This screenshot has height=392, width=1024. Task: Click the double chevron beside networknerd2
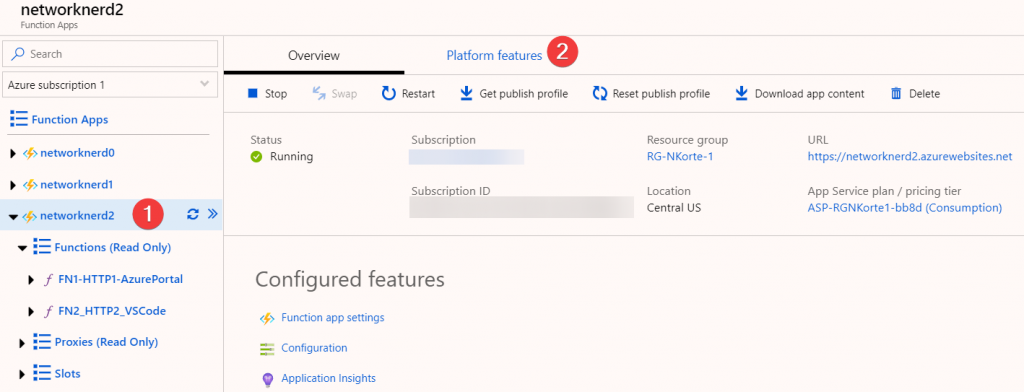[x=212, y=214]
